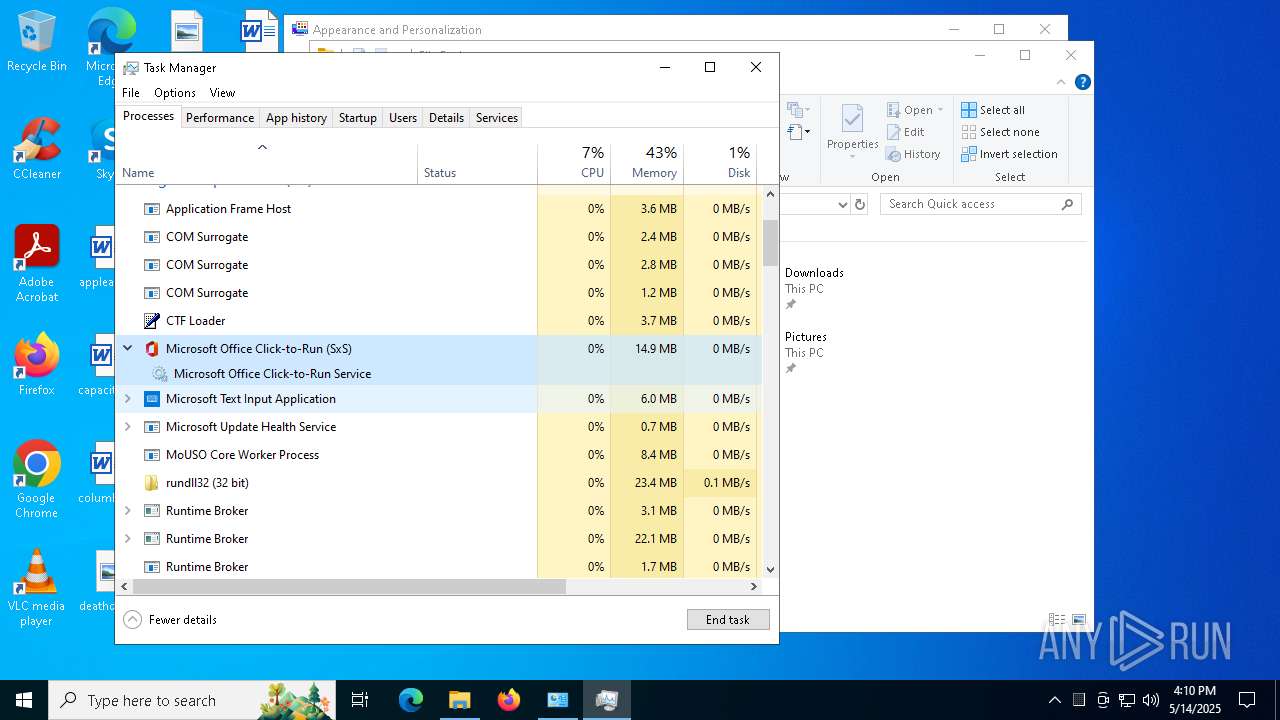Switch Explorer to details view icon

point(1056,620)
